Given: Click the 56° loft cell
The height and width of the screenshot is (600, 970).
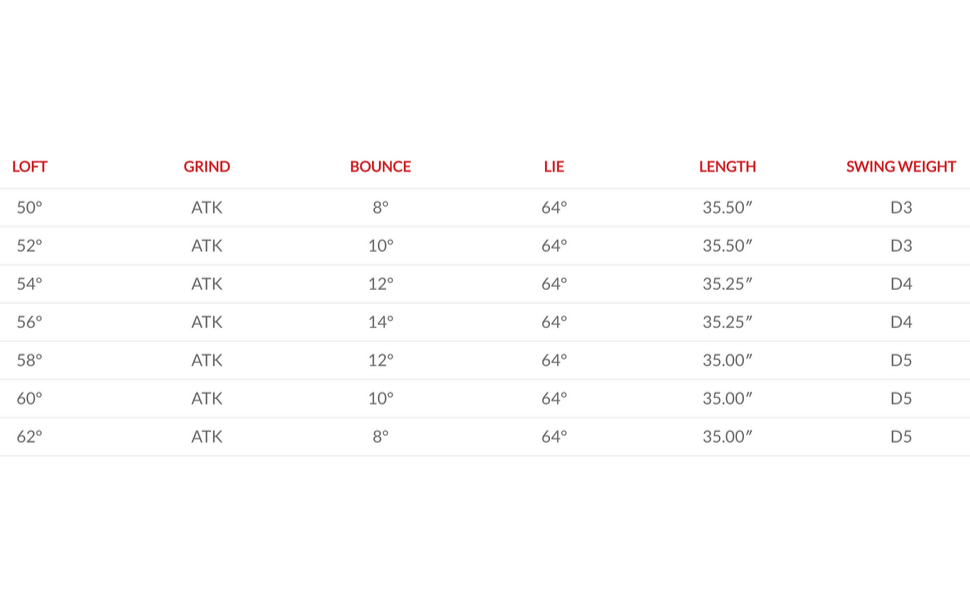Looking at the screenshot, I should tap(30, 322).
